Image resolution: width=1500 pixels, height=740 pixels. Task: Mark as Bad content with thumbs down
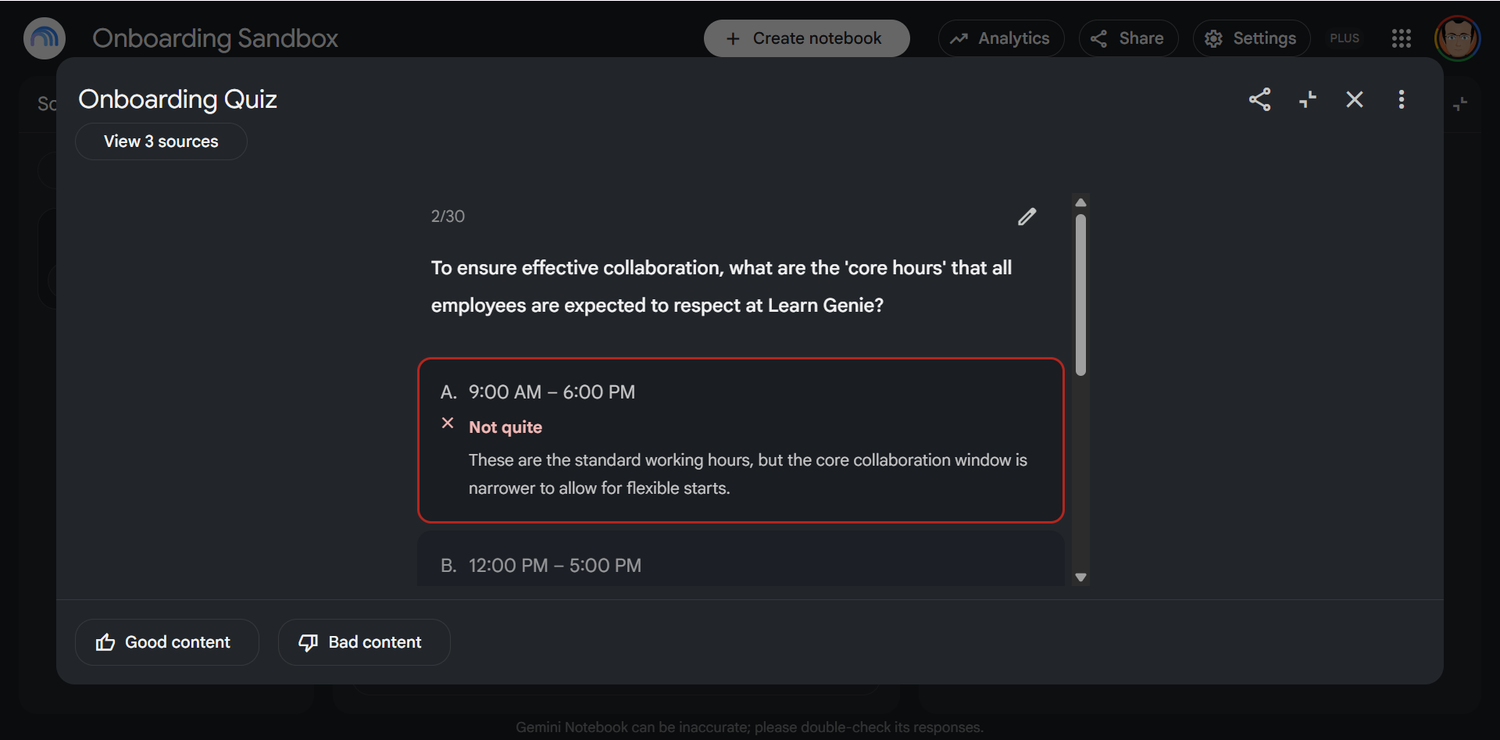pos(364,642)
